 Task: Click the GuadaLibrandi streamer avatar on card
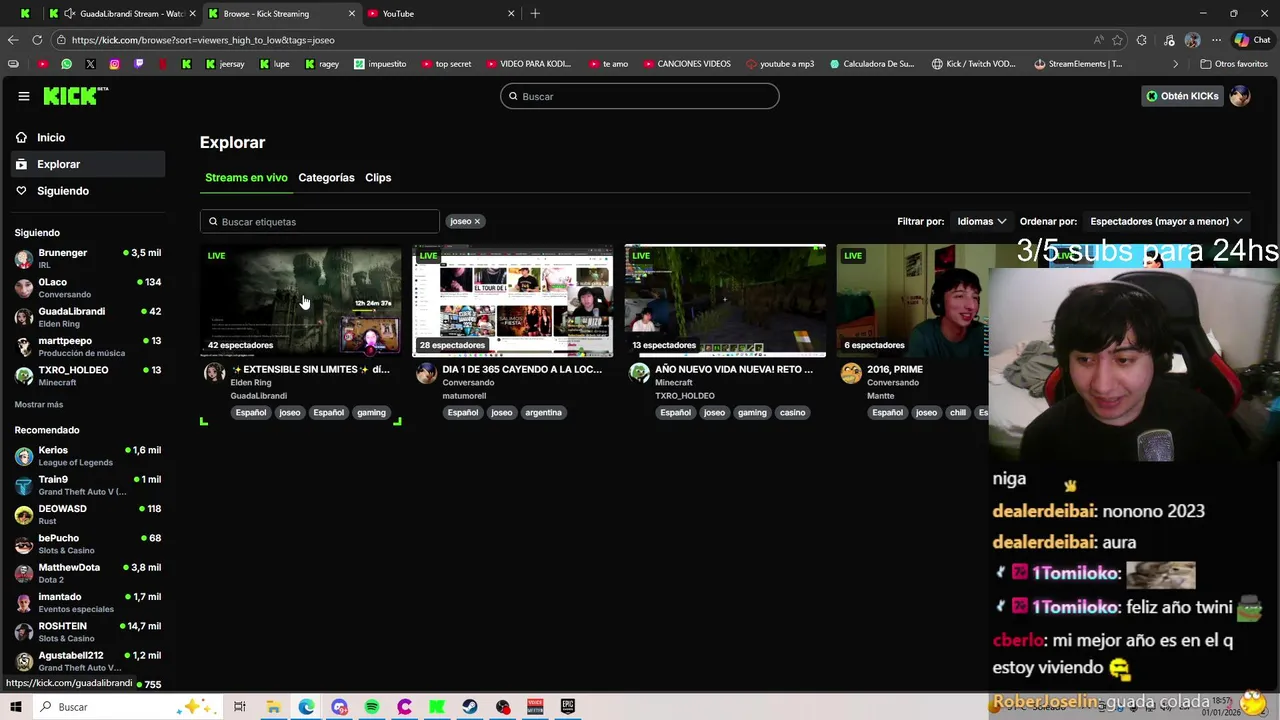tap(214, 373)
